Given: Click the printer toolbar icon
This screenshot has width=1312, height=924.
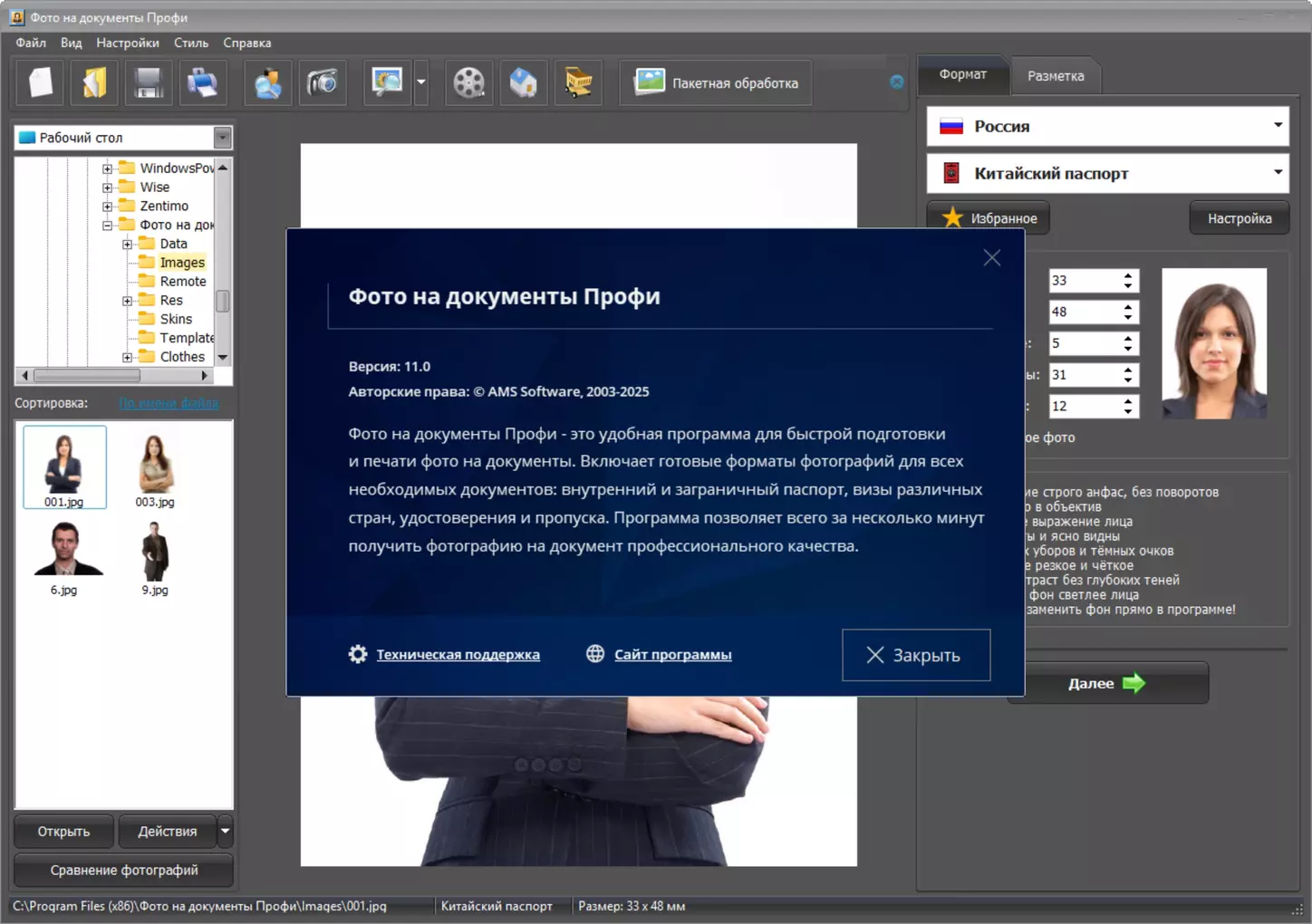Looking at the screenshot, I should pyautogui.click(x=203, y=82).
